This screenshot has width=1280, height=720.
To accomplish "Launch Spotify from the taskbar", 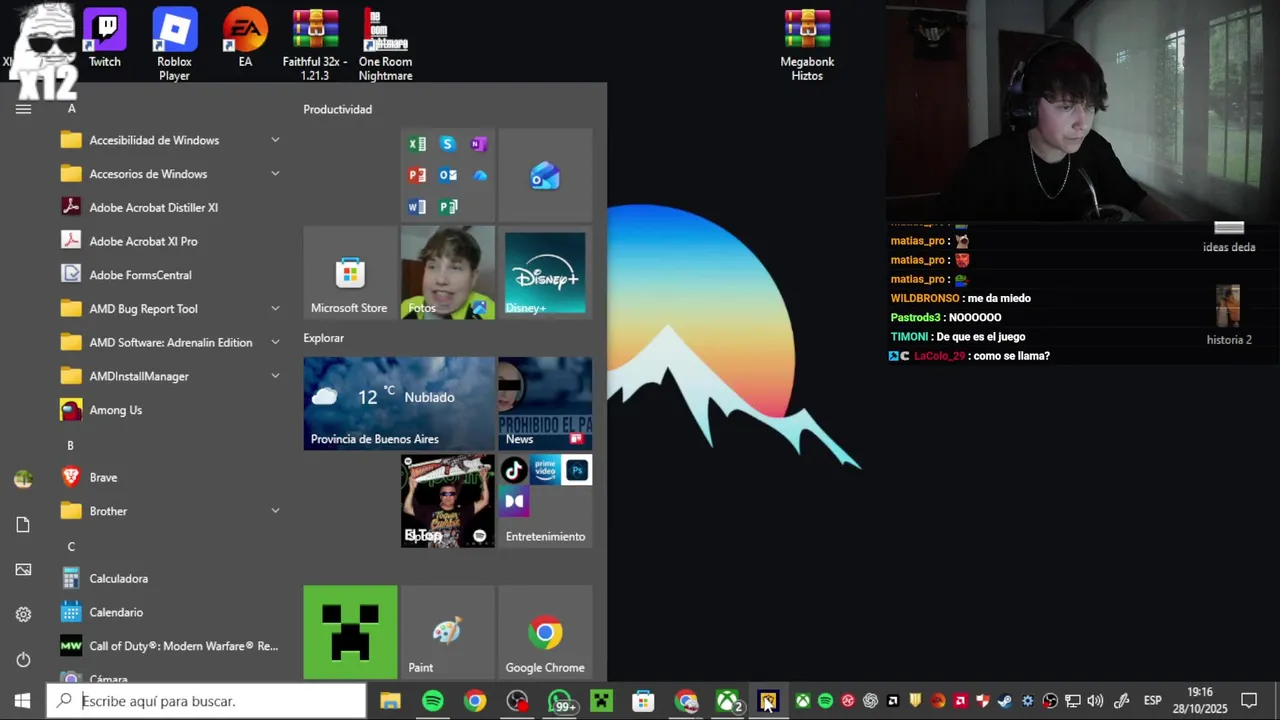I will pyautogui.click(x=433, y=701).
